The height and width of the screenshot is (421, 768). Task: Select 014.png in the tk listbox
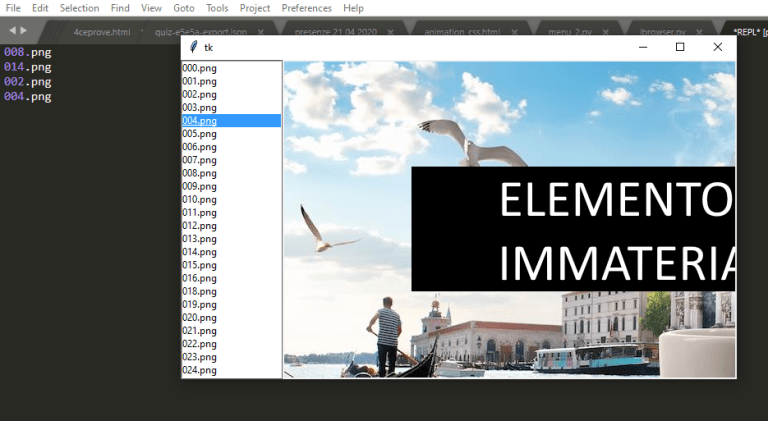click(x=231, y=252)
